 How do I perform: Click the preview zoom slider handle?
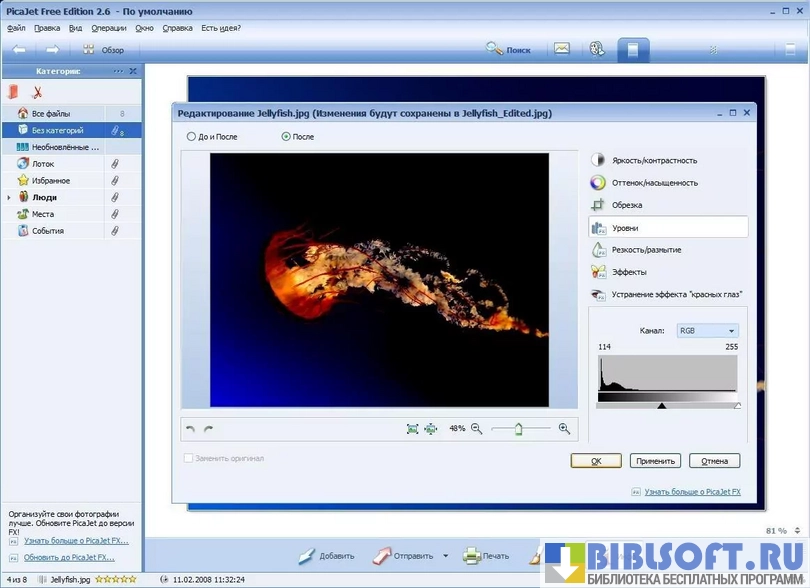click(x=518, y=428)
